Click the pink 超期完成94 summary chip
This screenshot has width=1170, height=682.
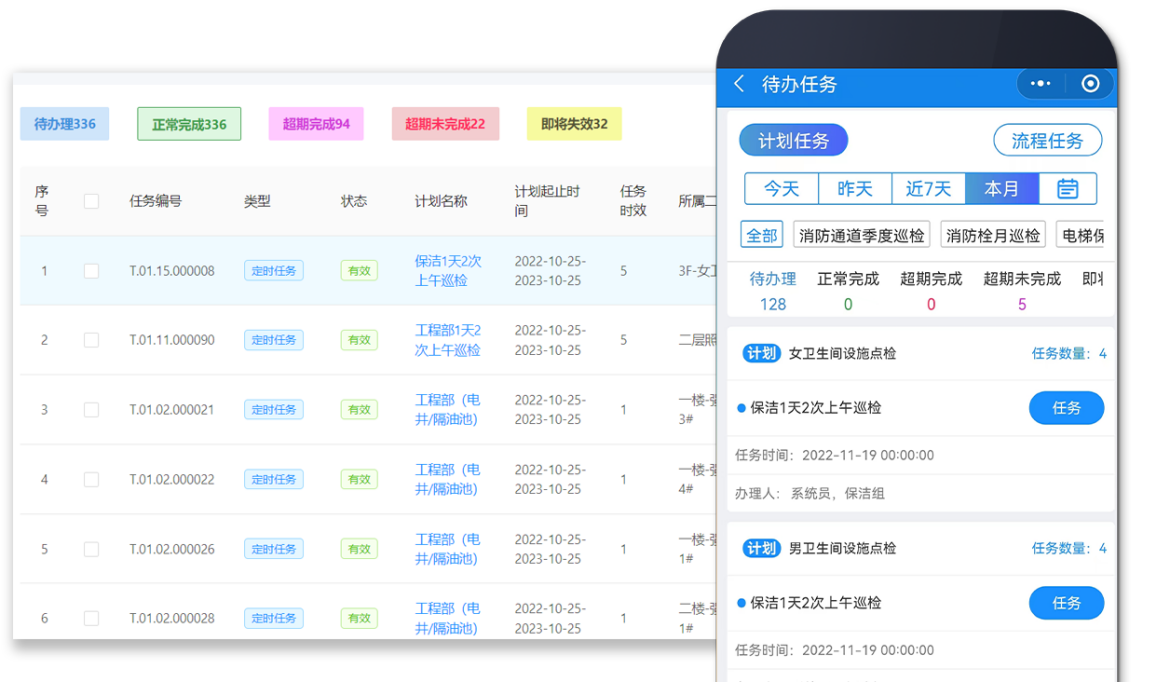pos(316,123)
